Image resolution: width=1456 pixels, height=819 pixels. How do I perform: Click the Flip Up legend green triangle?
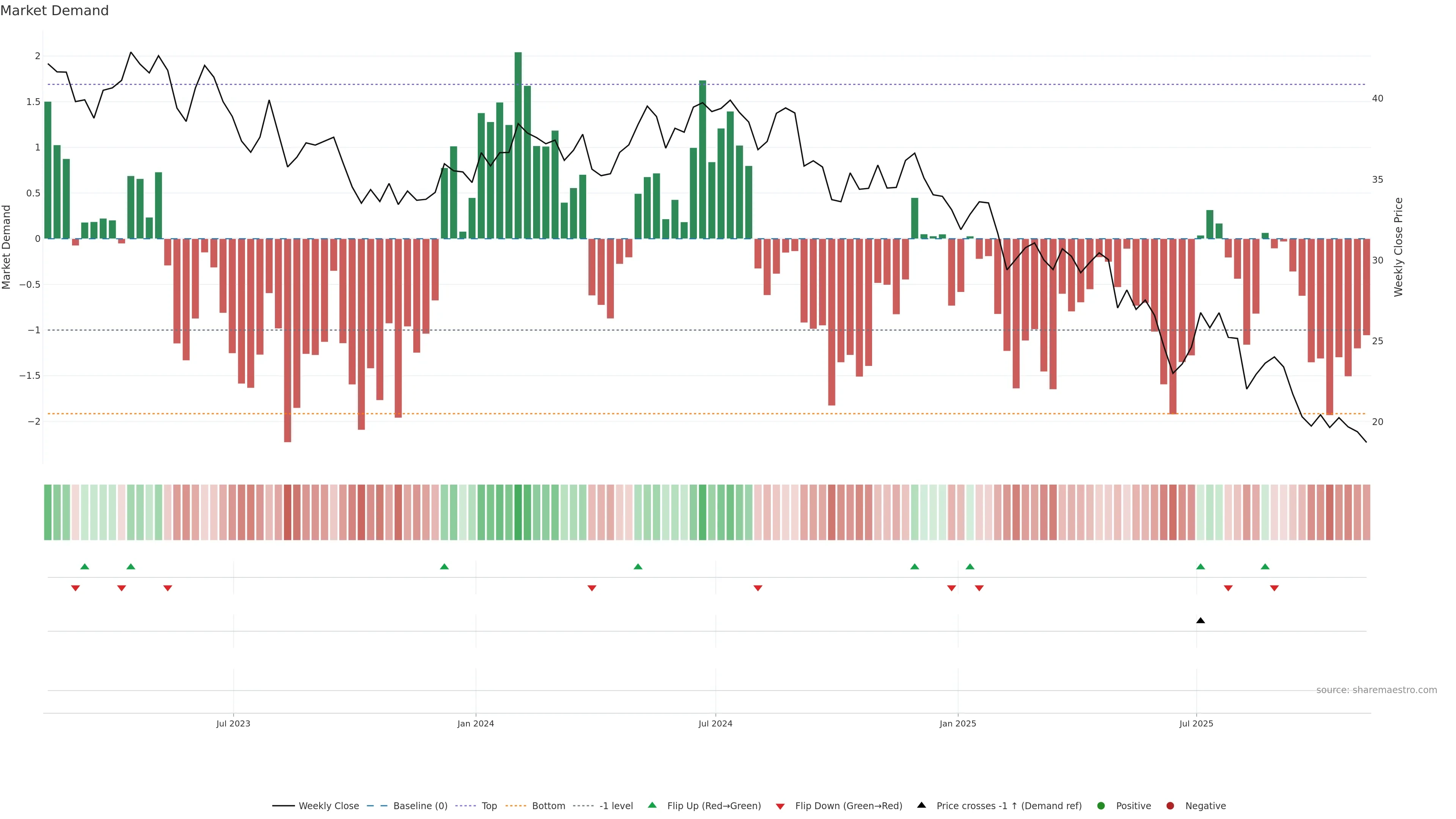click(x=652, y=805)
